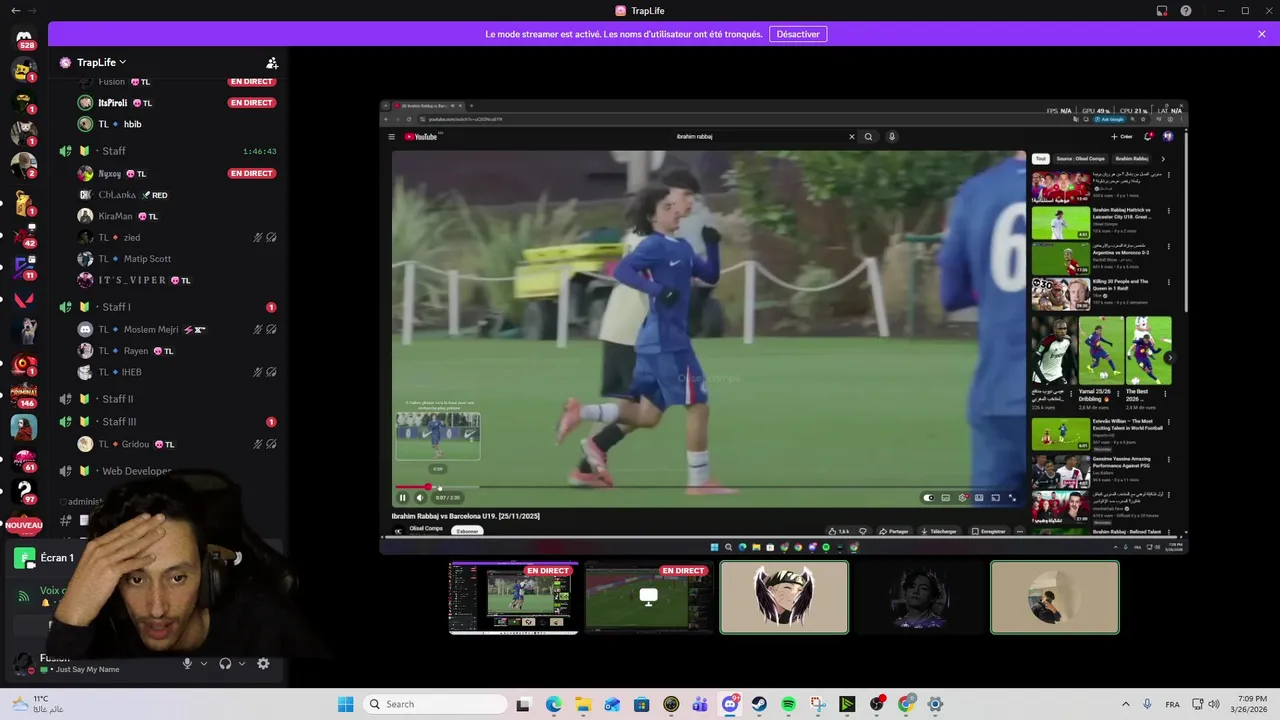
Task: Click YouTube voice search microphone
Action: pos(892,137)
